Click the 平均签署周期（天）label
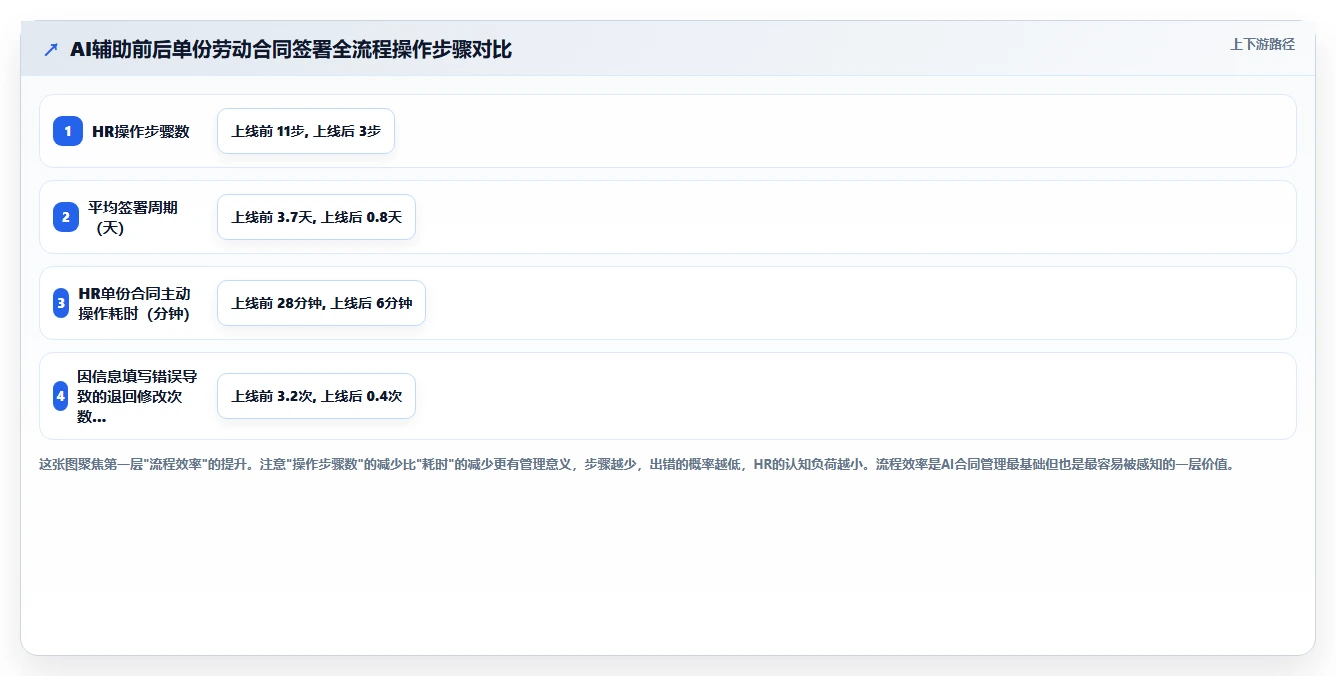This screenshot has height=676, width=1336. pyautogui.click(x=133, y=217)
